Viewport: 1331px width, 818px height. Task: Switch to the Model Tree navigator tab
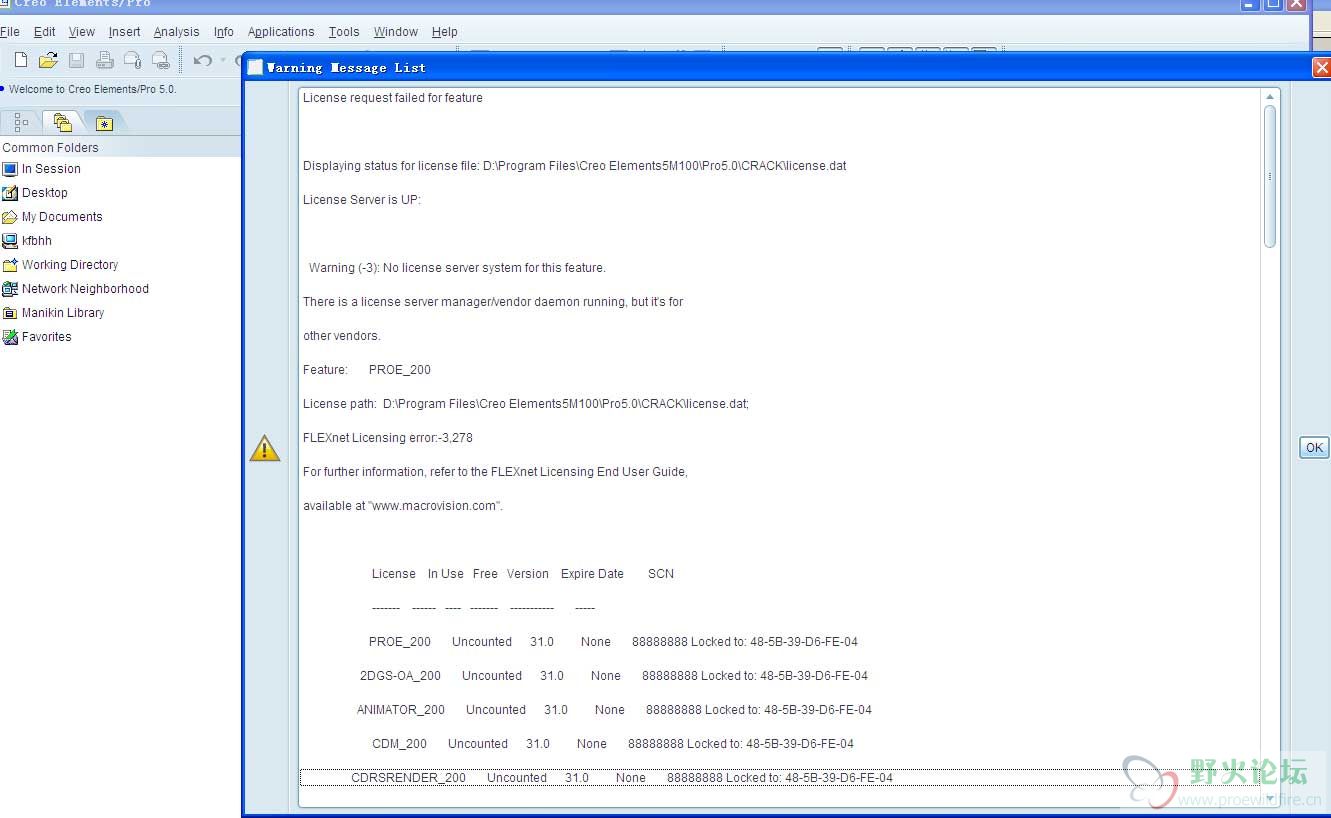coord(21,123)
